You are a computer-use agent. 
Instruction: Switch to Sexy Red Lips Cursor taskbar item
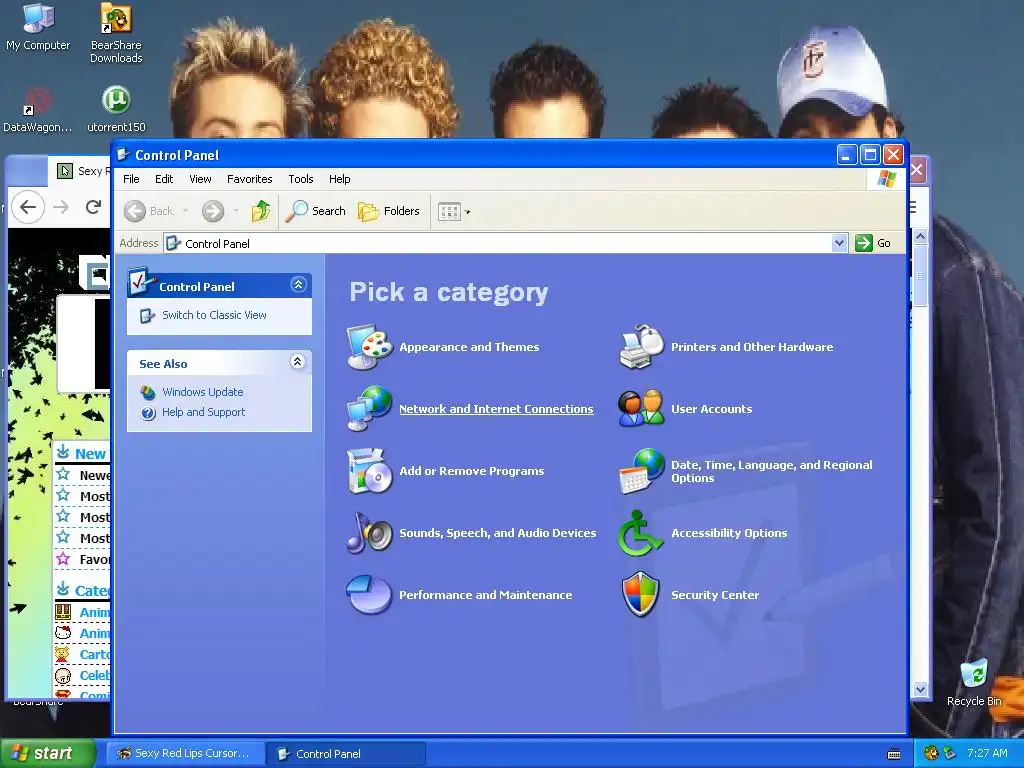[184, 753]
